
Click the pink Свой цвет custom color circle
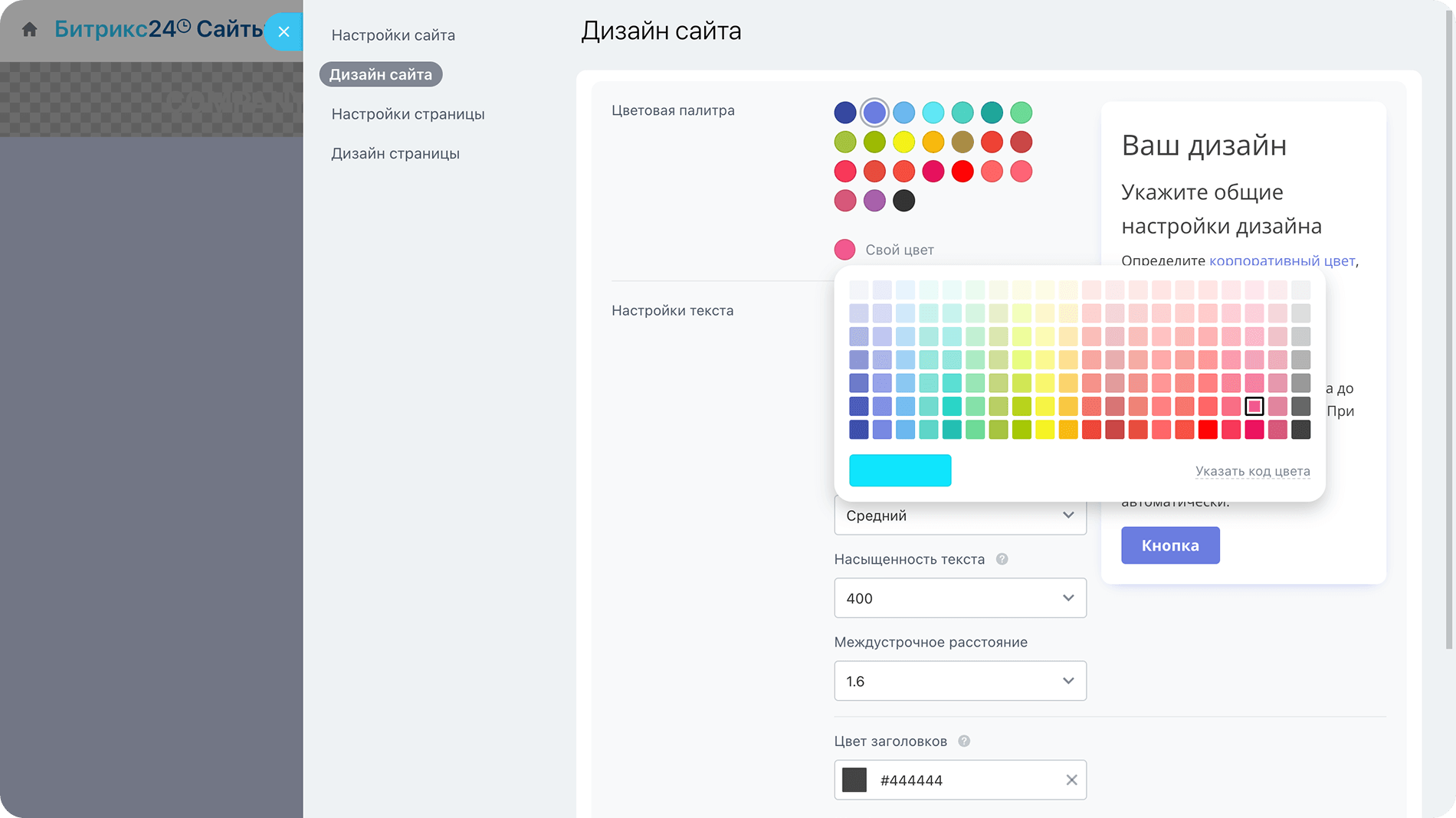point(844,250)
